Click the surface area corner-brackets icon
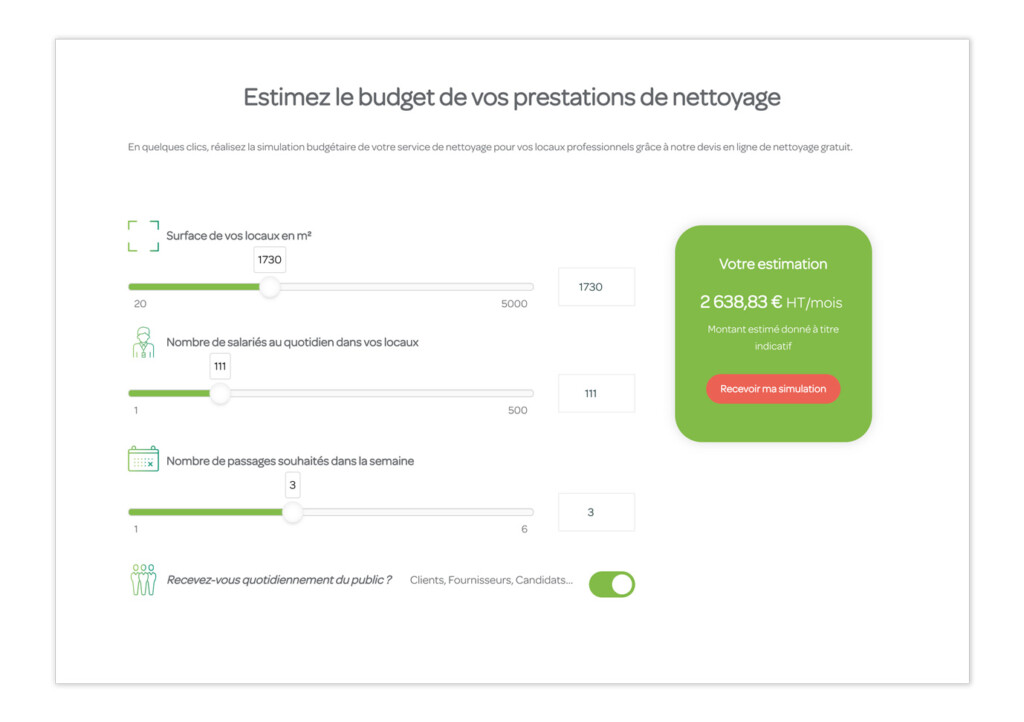This screenshot has height=722, width=1024. click(143, 236)
